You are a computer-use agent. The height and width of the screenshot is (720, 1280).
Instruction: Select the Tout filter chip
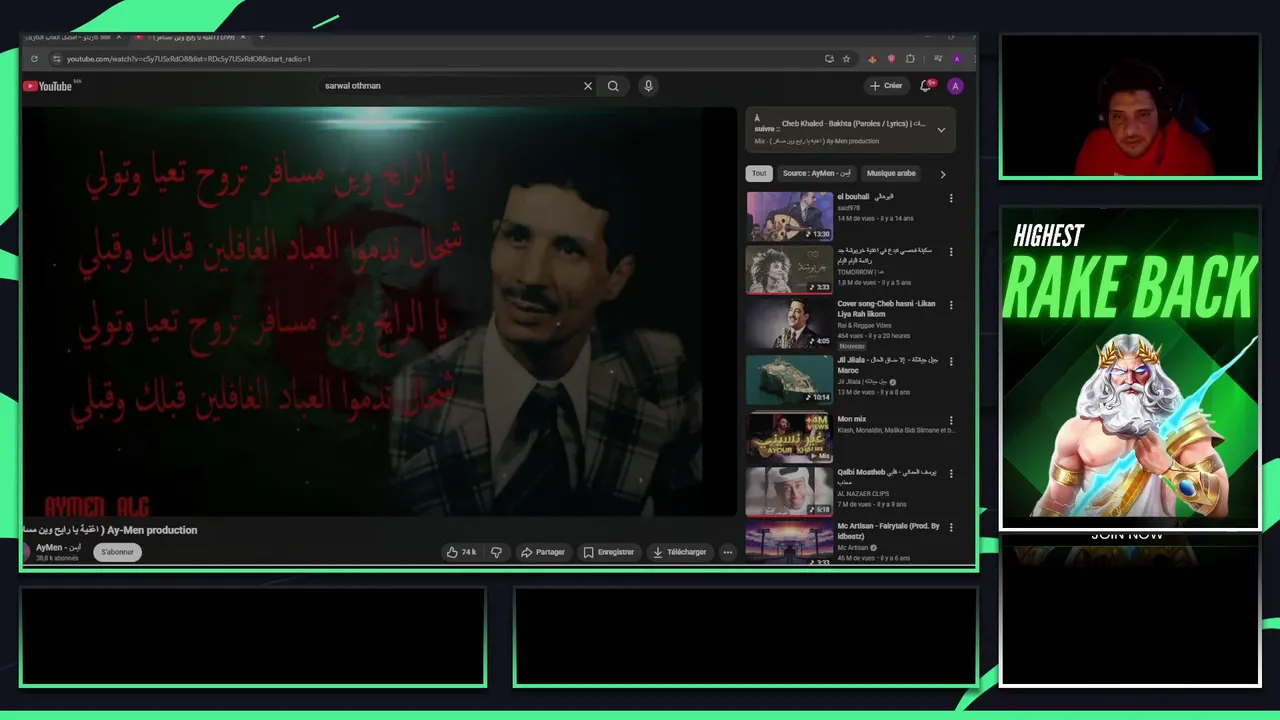coord(759,173)
